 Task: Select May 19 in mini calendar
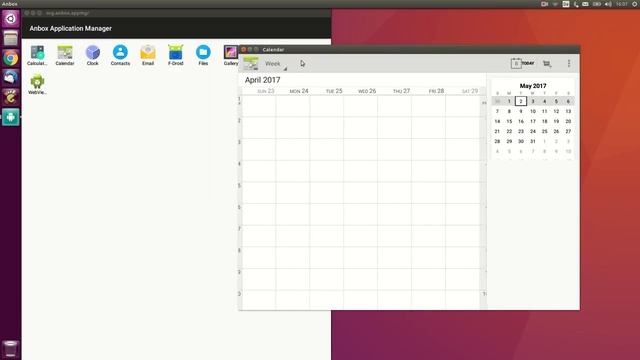(556, 121)
